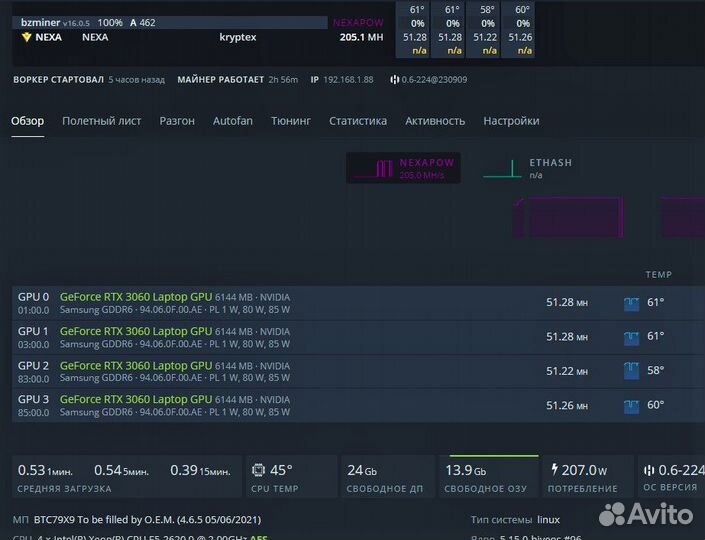
Task: Click GPU 0 hashrate 51.28 MH
Action: click(567, 303)
